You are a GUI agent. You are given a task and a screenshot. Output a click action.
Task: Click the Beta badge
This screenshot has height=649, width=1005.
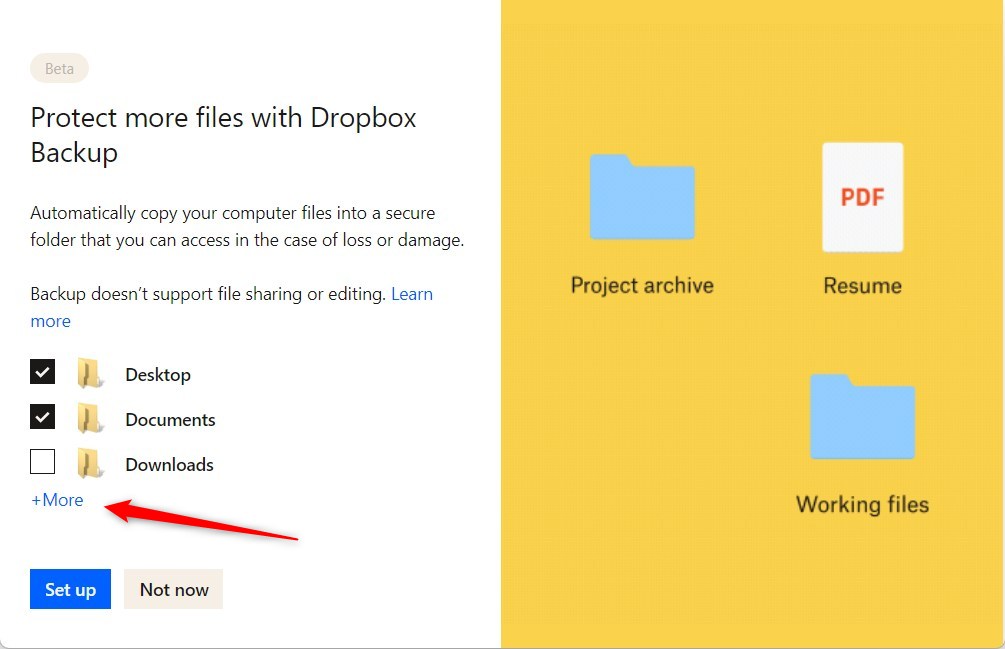pyautogui.click(x=58, y=68)
